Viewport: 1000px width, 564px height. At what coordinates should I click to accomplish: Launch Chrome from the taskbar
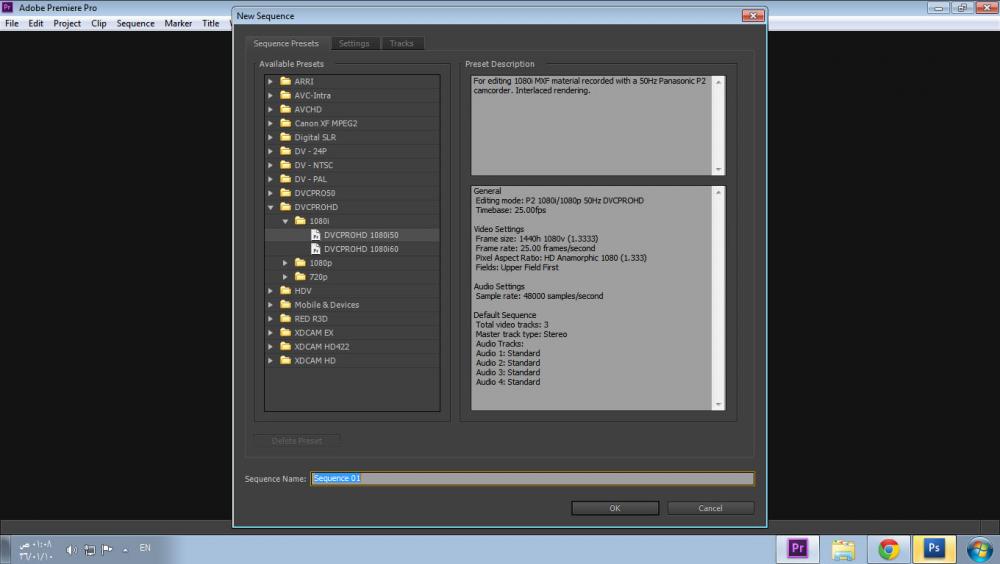pos(888,548)
